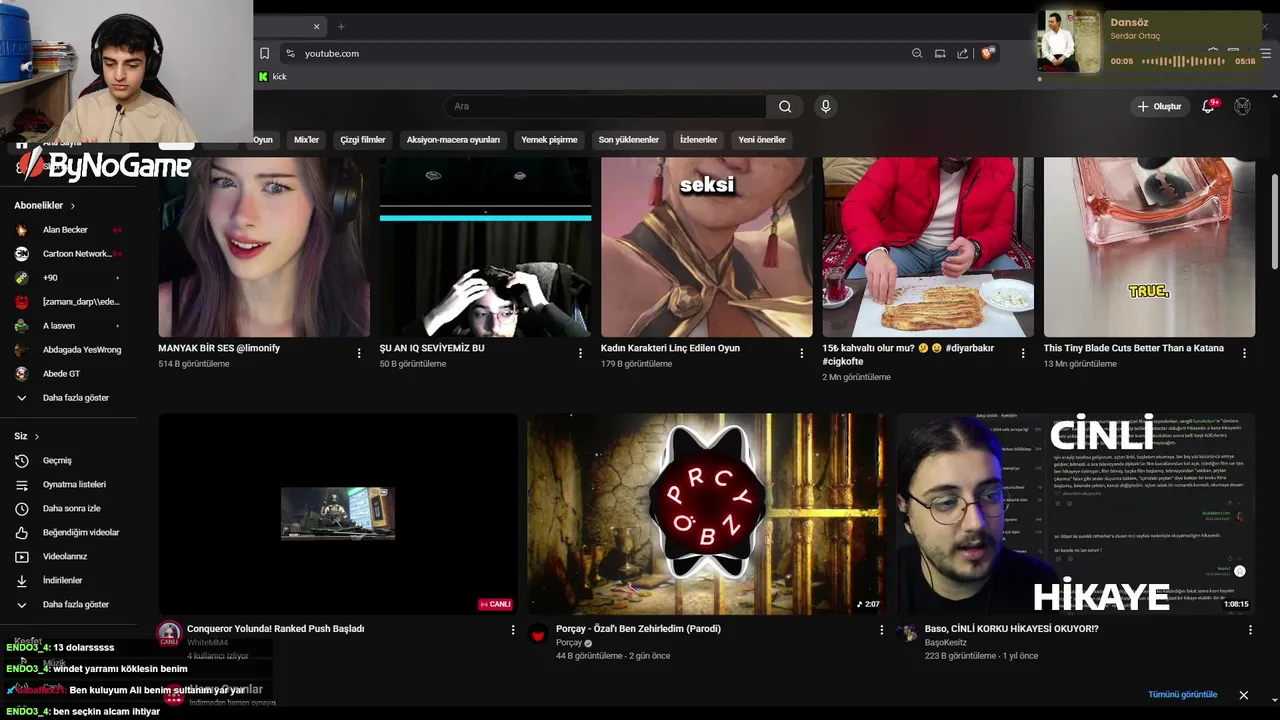Expand the Siz section chevron
The image size is (1280, 720).
coord(37,437)
